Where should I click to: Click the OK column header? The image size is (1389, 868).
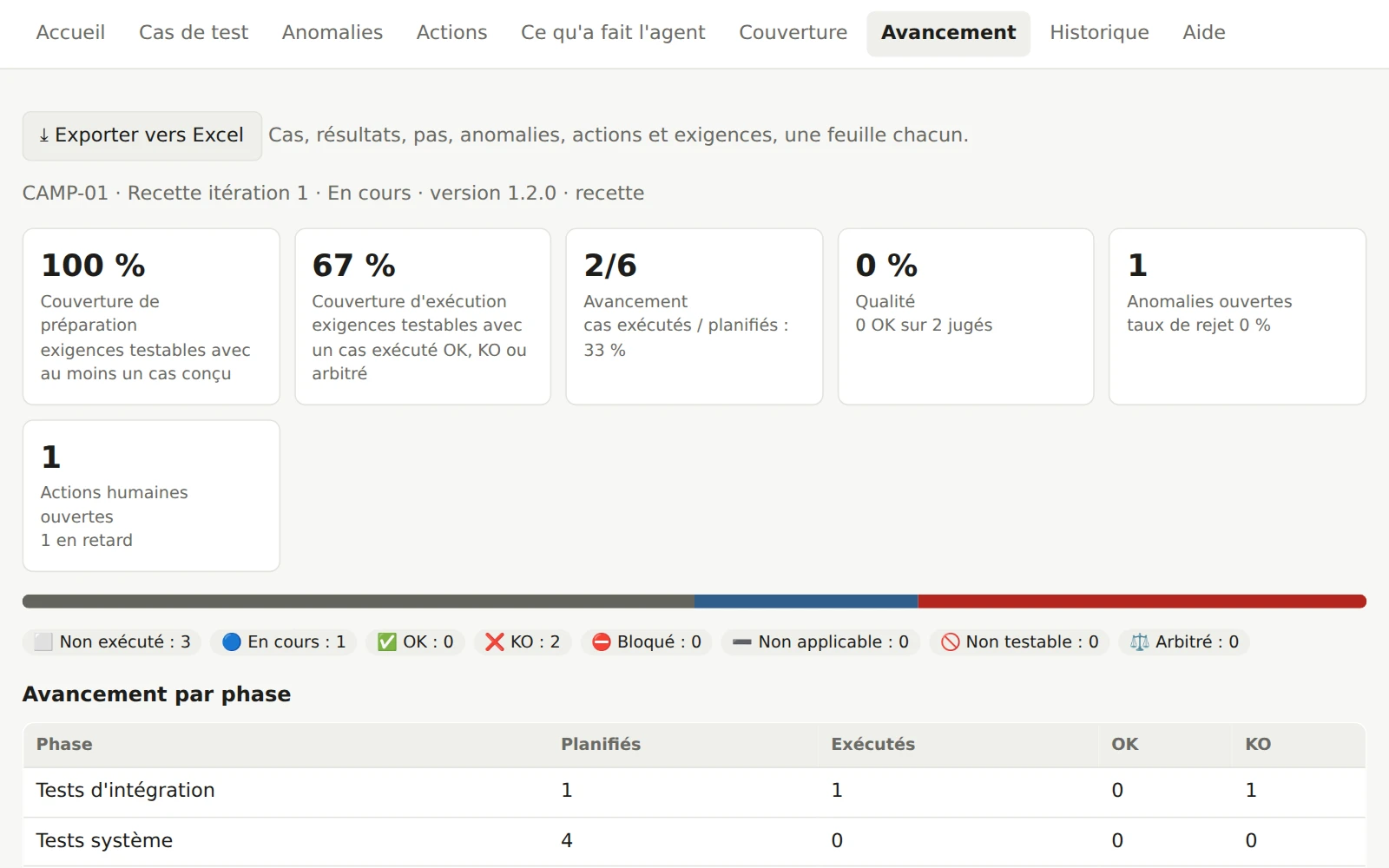click(x=1125, y=745)
